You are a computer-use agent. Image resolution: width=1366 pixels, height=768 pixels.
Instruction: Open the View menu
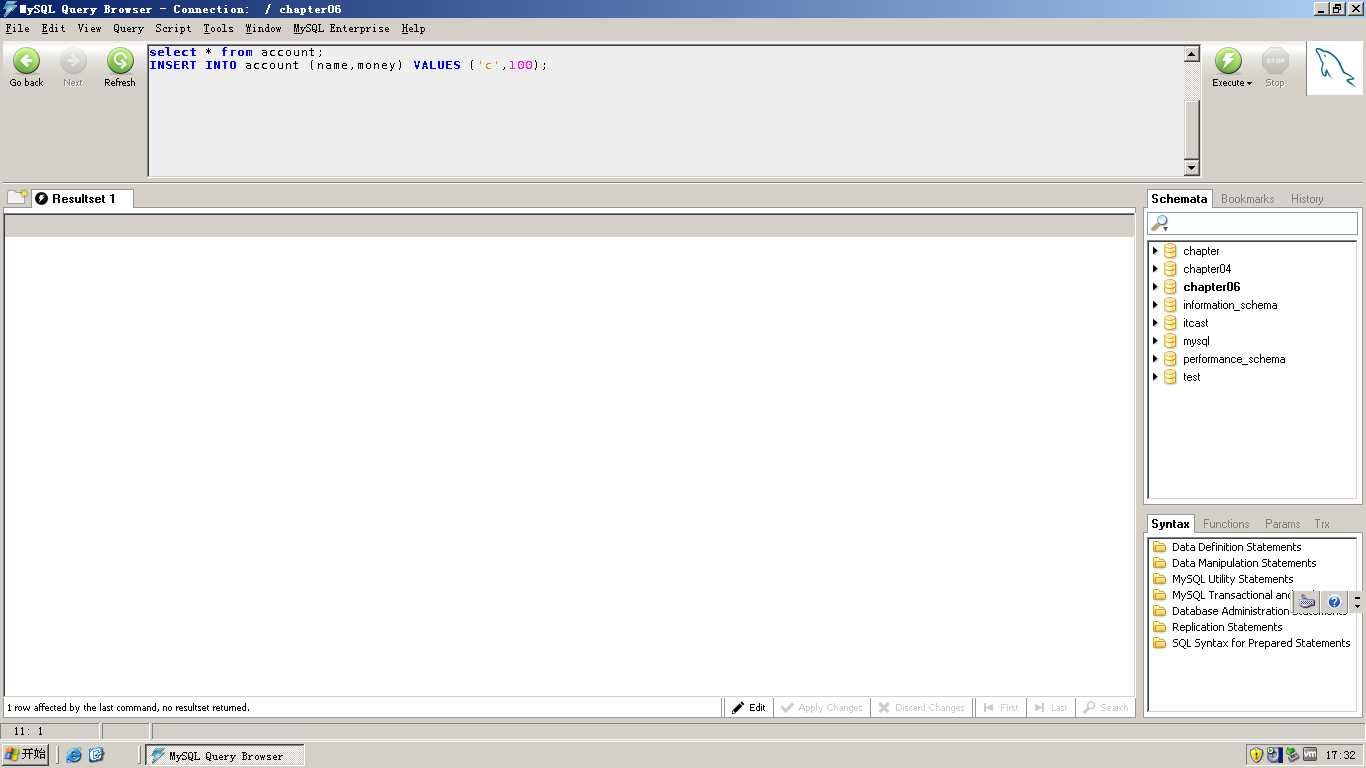pyautogui.click(x=89, y=29)
